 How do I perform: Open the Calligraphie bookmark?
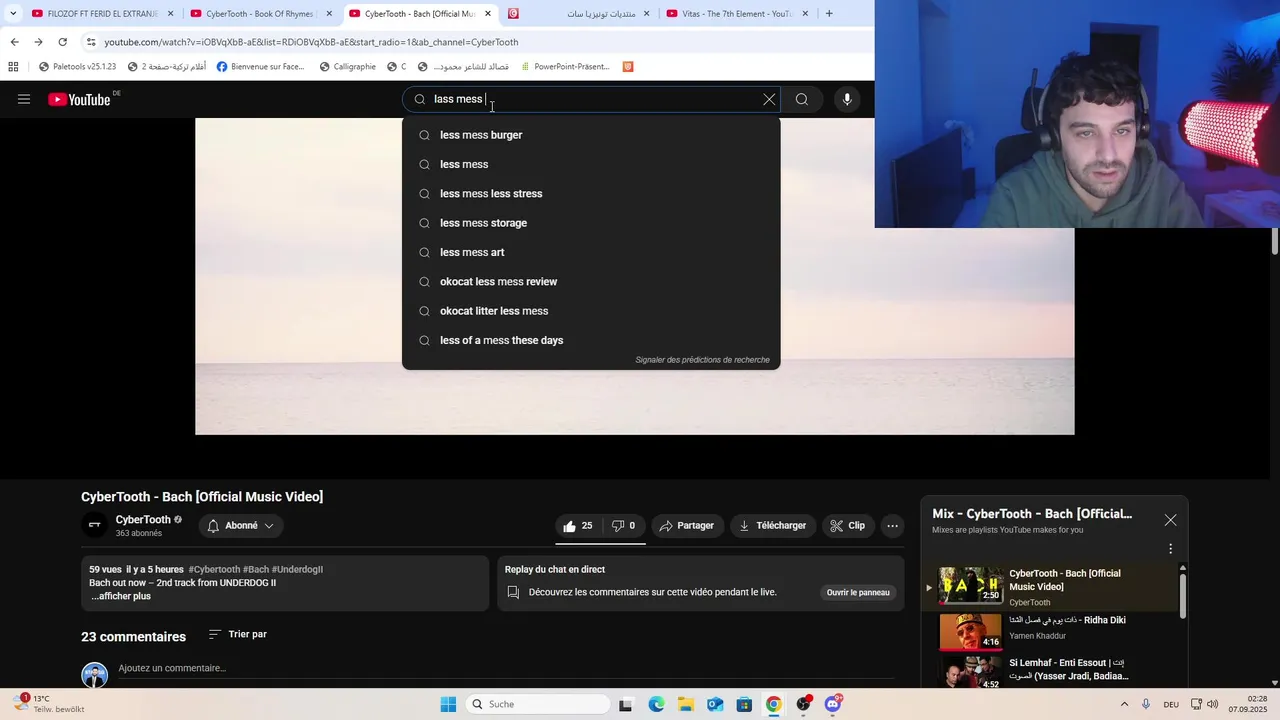[347, 67]
